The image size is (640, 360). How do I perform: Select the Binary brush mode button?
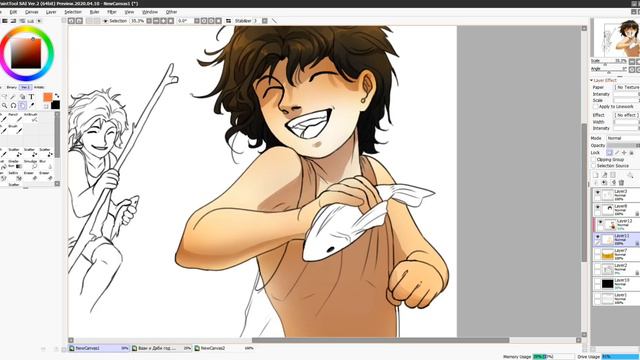coord(11,87)
